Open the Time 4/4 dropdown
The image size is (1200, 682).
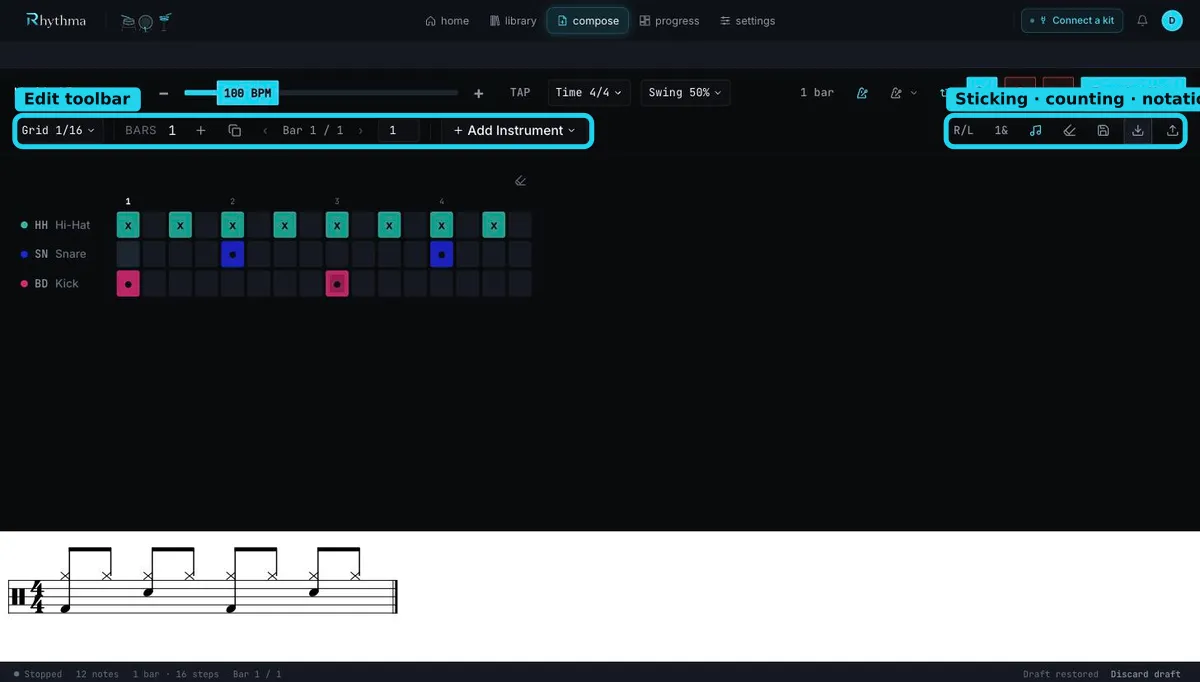[x=589, y=93]
